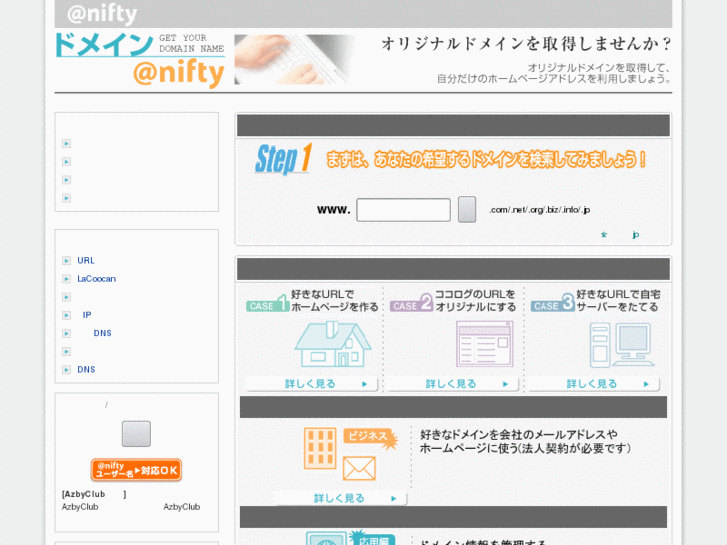Open the LaCoocan sidebar link

(96, 279)
